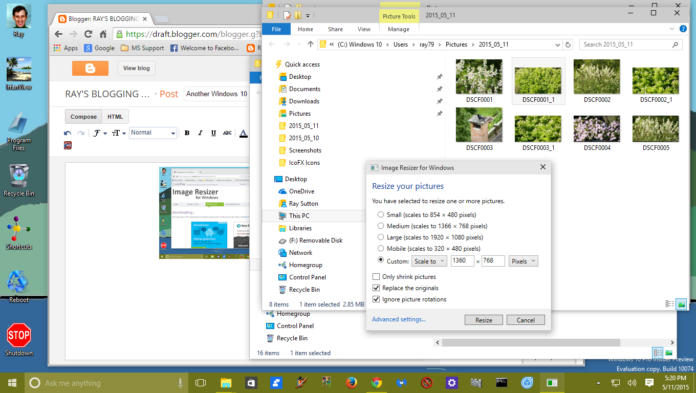The image size is (696, 393).
Task: Select the Screenshots folder in navigation pane
Action: click(x=304, y=151)
